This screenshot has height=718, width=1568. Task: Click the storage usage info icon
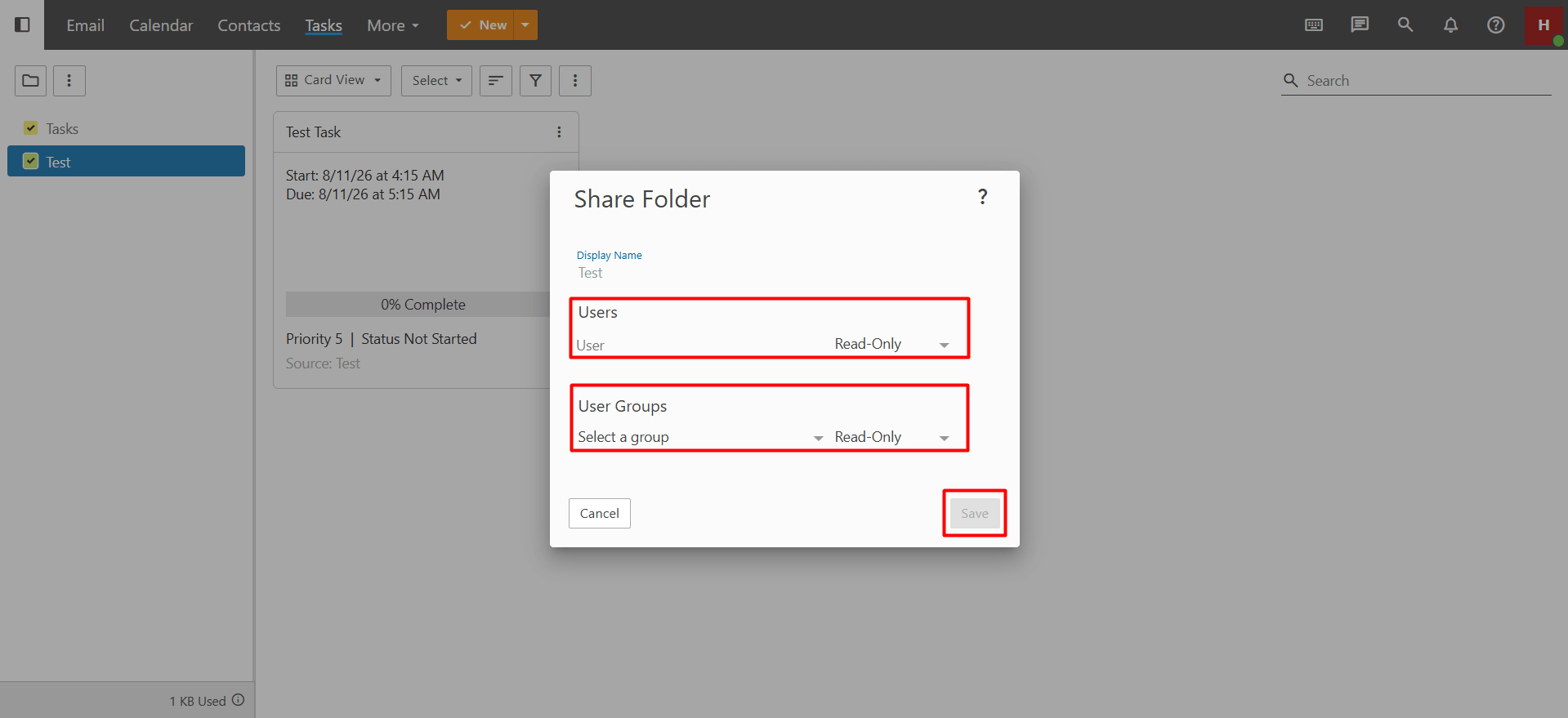(239, 700)
